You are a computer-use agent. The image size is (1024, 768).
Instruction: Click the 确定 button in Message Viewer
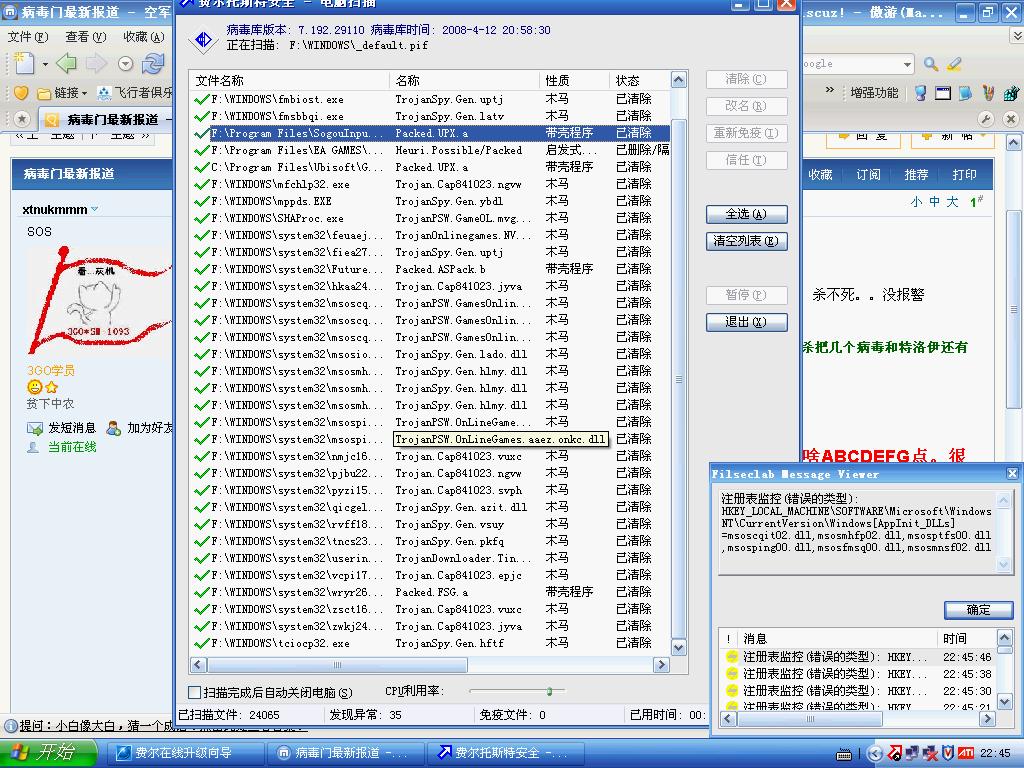click(x=978, y=610)
